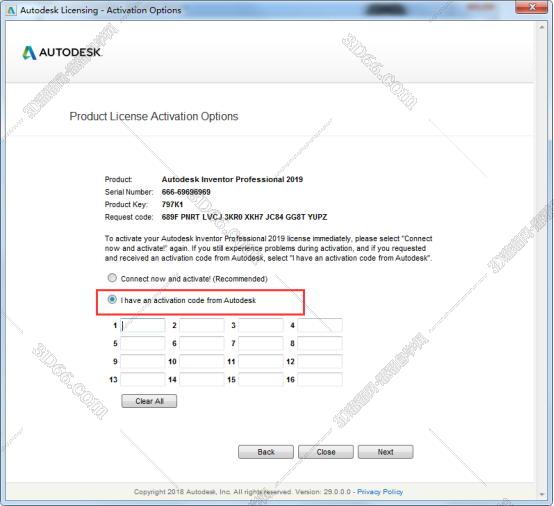The height and width of the screenshot is (506, 554).
Task: Click the Autodesk logo in header
Action: [62, 53]
